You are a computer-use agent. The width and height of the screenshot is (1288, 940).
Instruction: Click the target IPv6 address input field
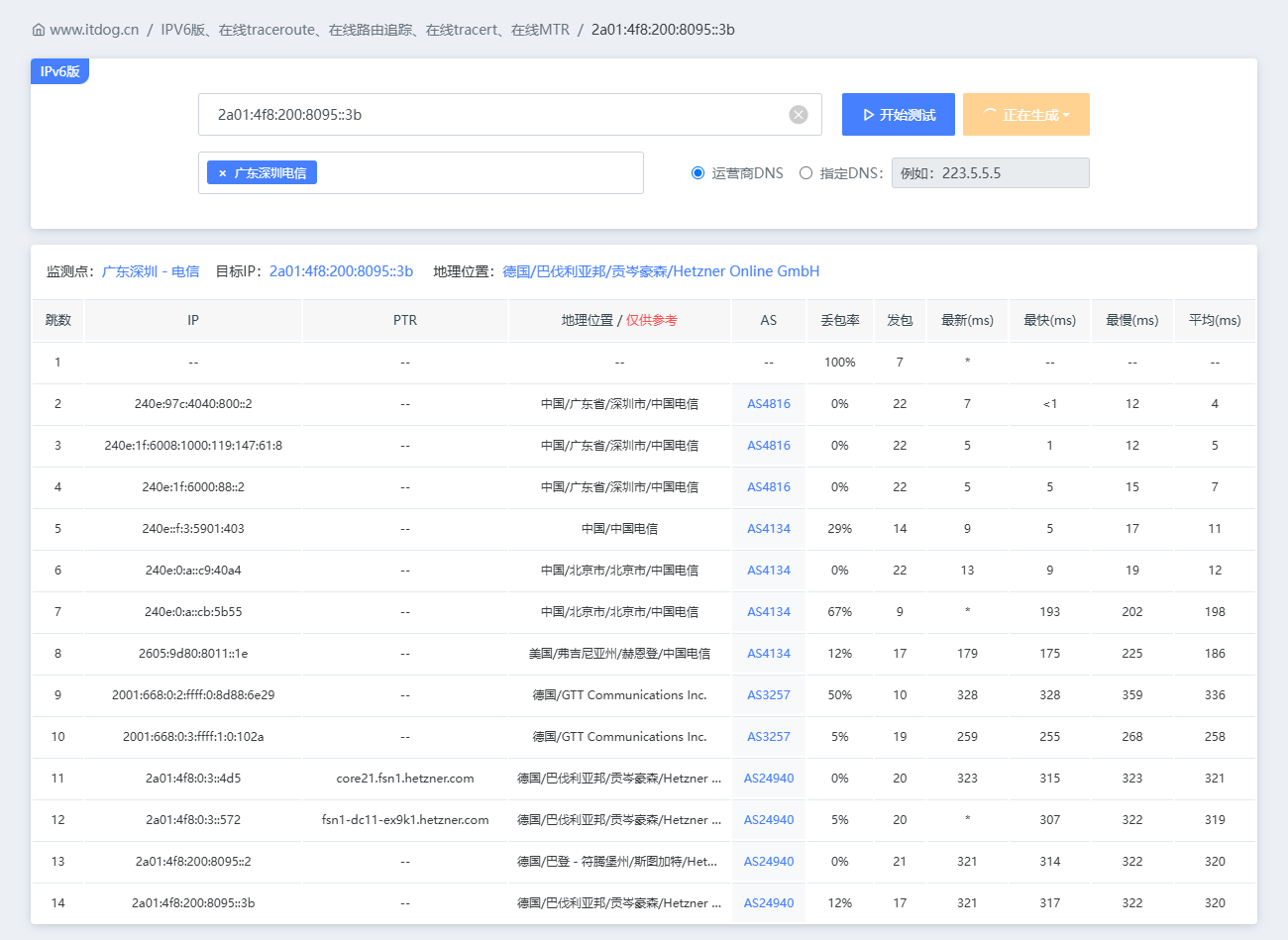point(510,115)
